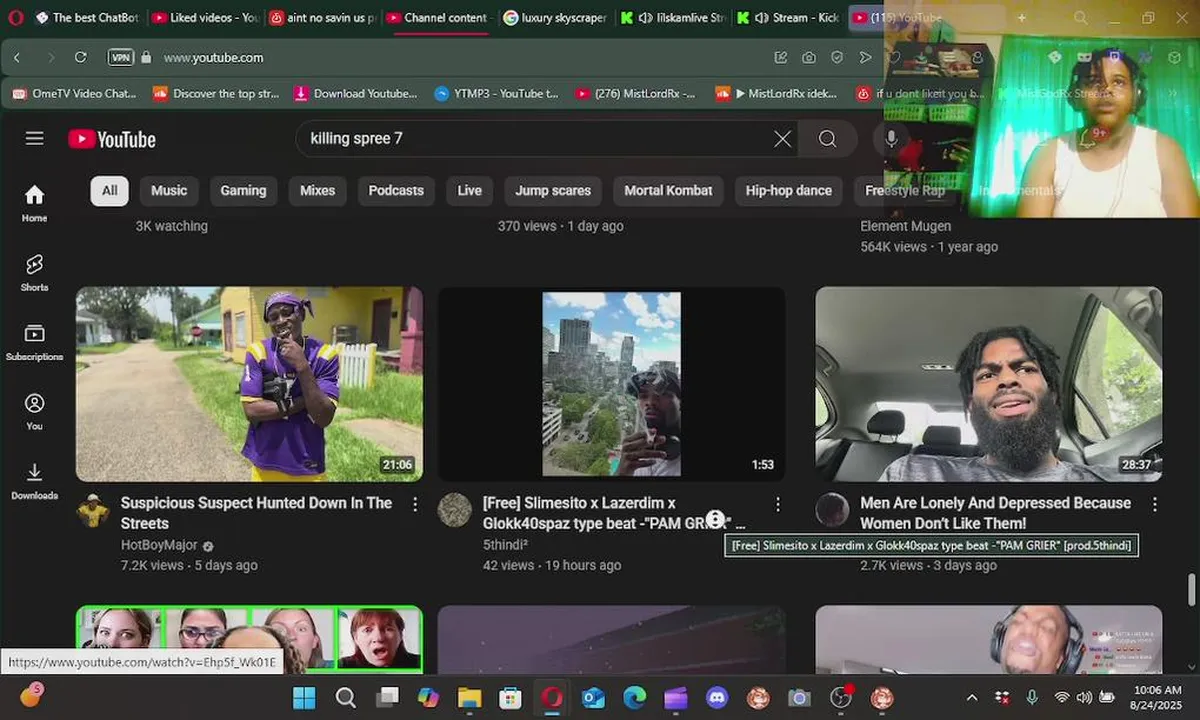Open the Suspicious Suspect video thumbnail
Image resolution: width=1200 pixels, height=720 pixels.
pyautogui.click(x=249, y=384)
